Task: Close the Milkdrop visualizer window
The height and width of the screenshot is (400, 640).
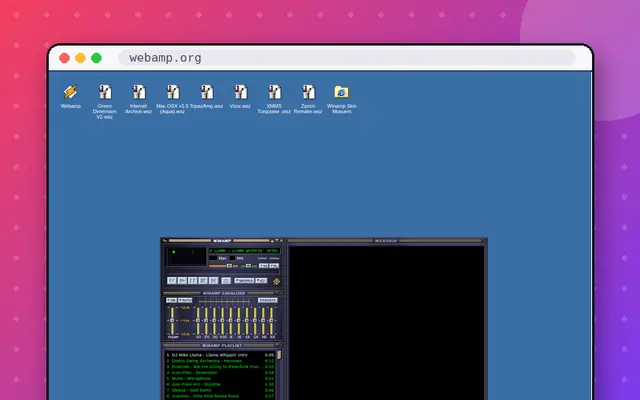Action: (484, 241)
